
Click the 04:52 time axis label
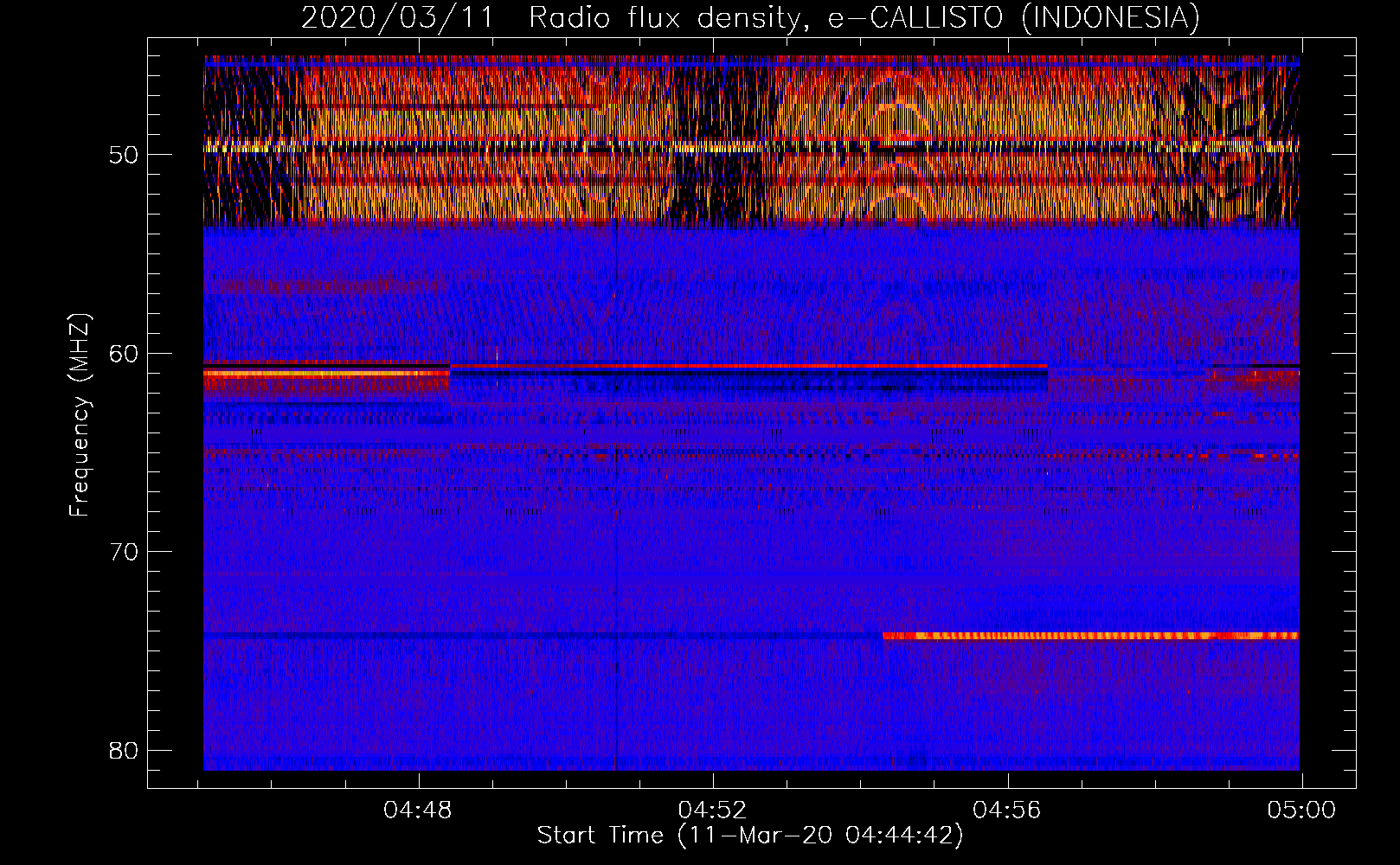click(712, 811)
